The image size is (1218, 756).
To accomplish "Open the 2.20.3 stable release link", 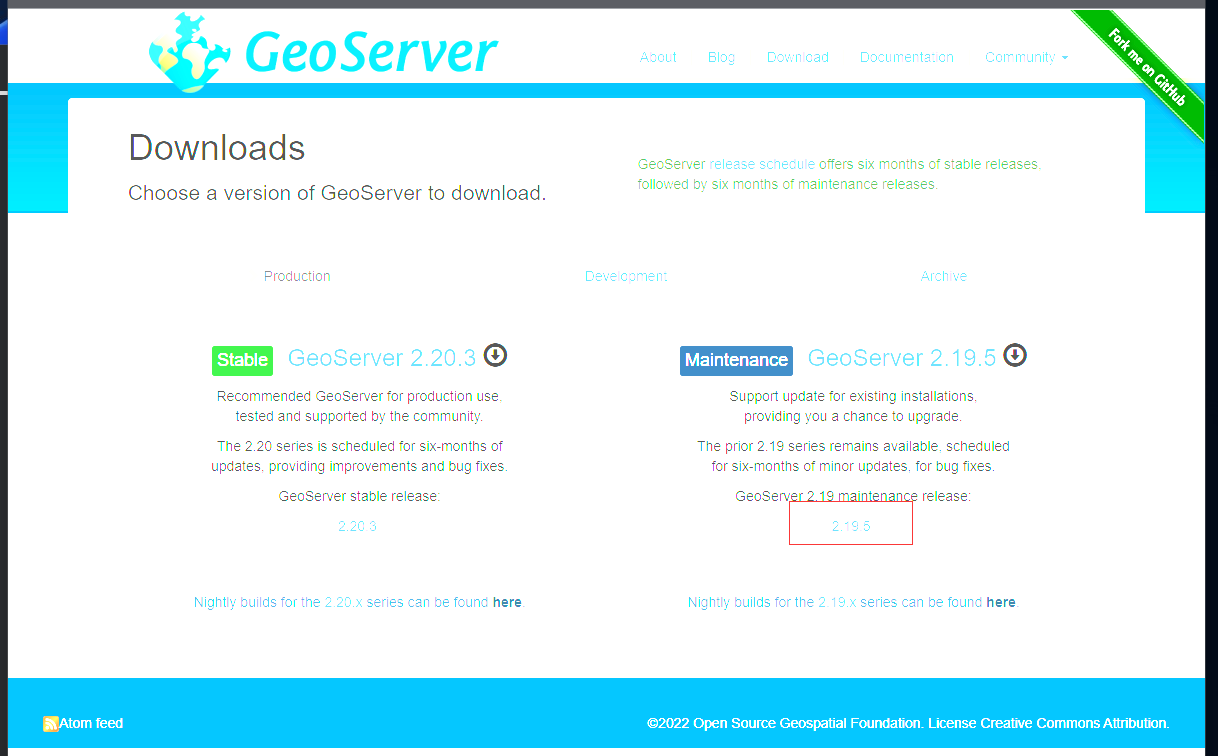I will point(358,526).
